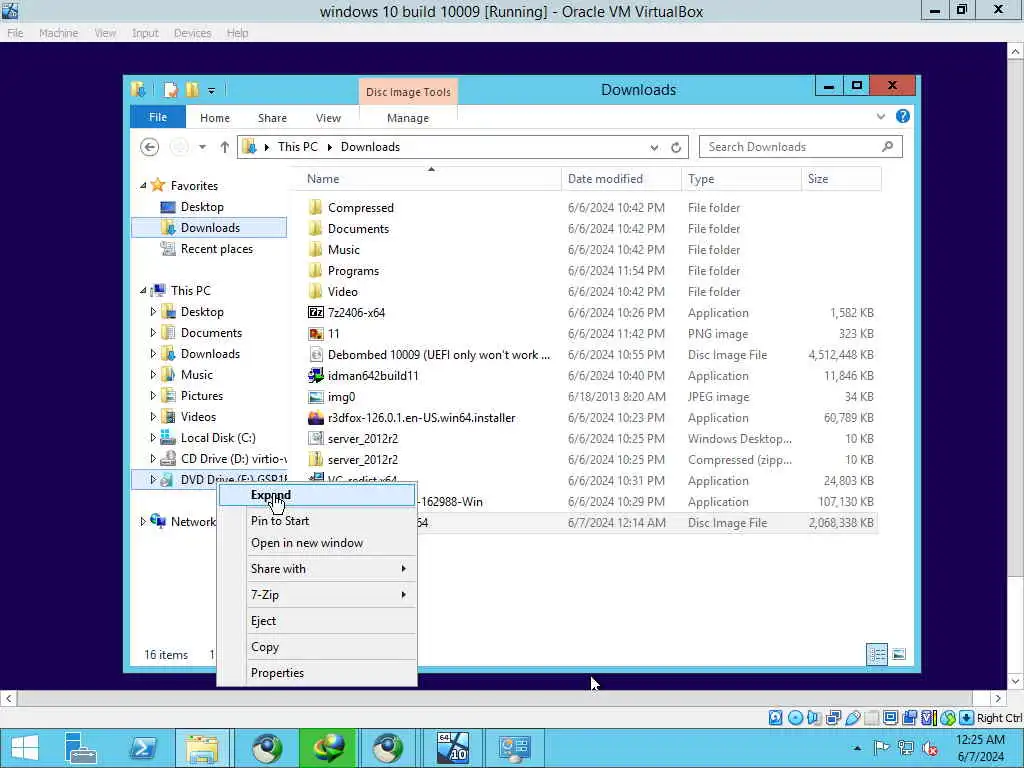Screen dimensions: 1024x768
Task: Open quick access toolbar customize dropdown
Action: pos(212,91)
